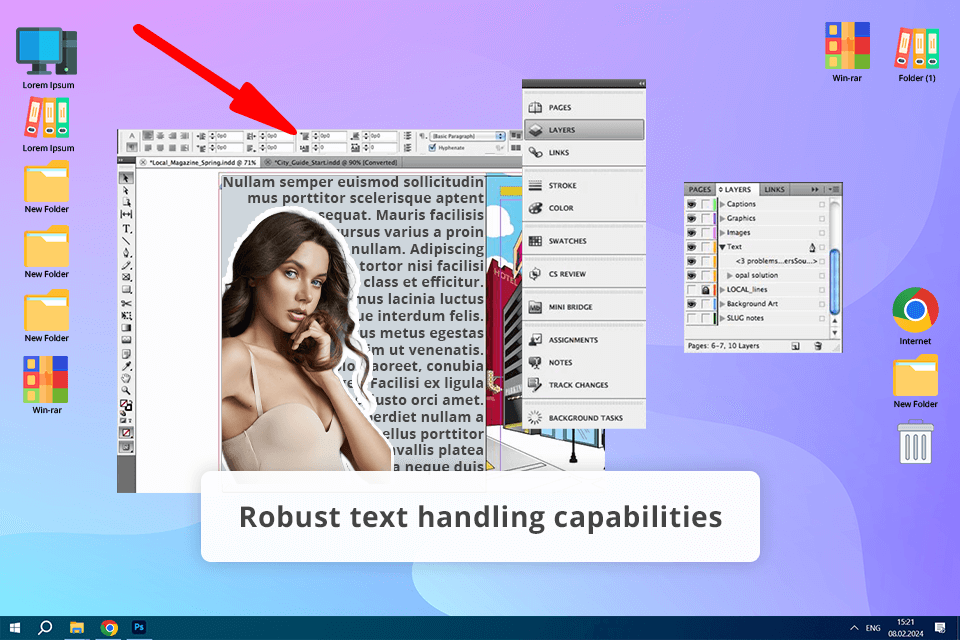The height and width of the screenshot is (640, 960).
Task: Select the Eyedropper tool
Action: click(126, 366)
